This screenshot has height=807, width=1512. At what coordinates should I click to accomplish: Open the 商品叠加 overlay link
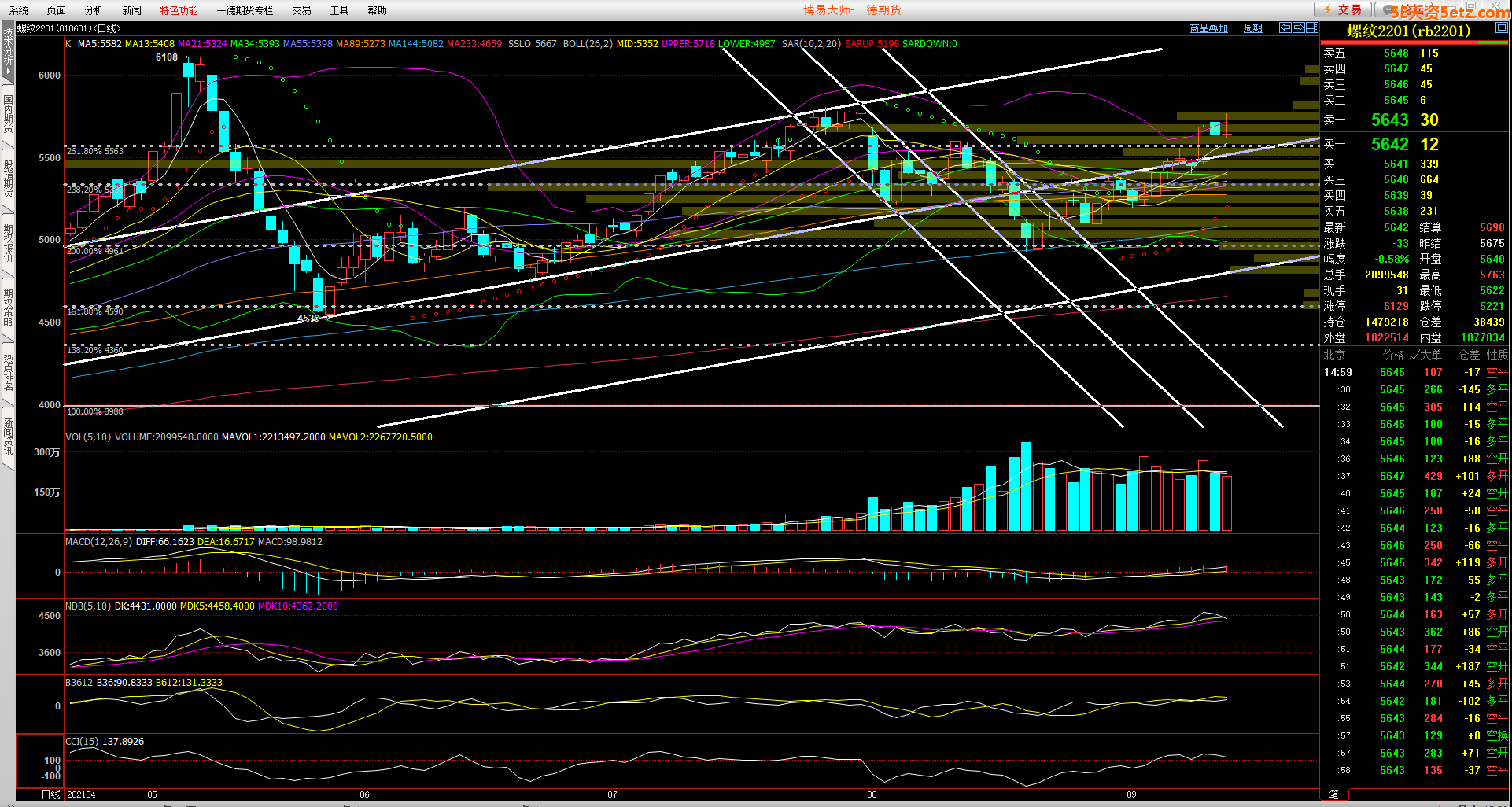1208,28
